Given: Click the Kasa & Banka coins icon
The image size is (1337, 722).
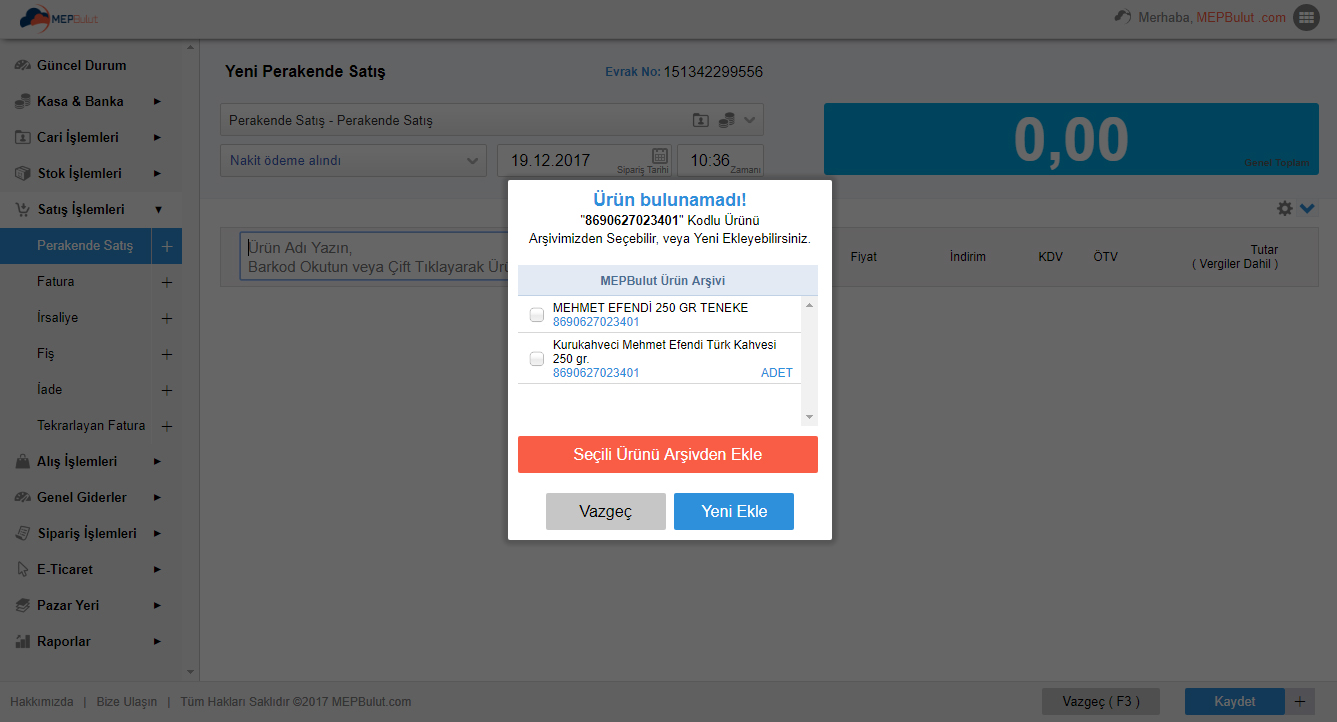Looking at the screenshot, I should click(22, 101).
